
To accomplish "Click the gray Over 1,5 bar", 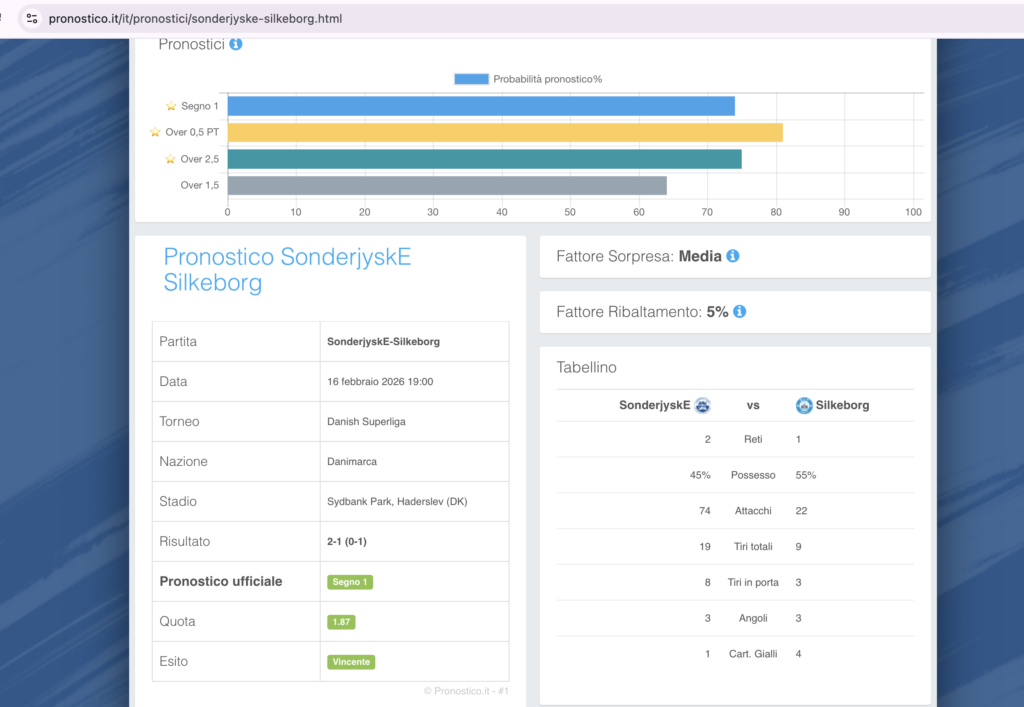I will [446, 185].
